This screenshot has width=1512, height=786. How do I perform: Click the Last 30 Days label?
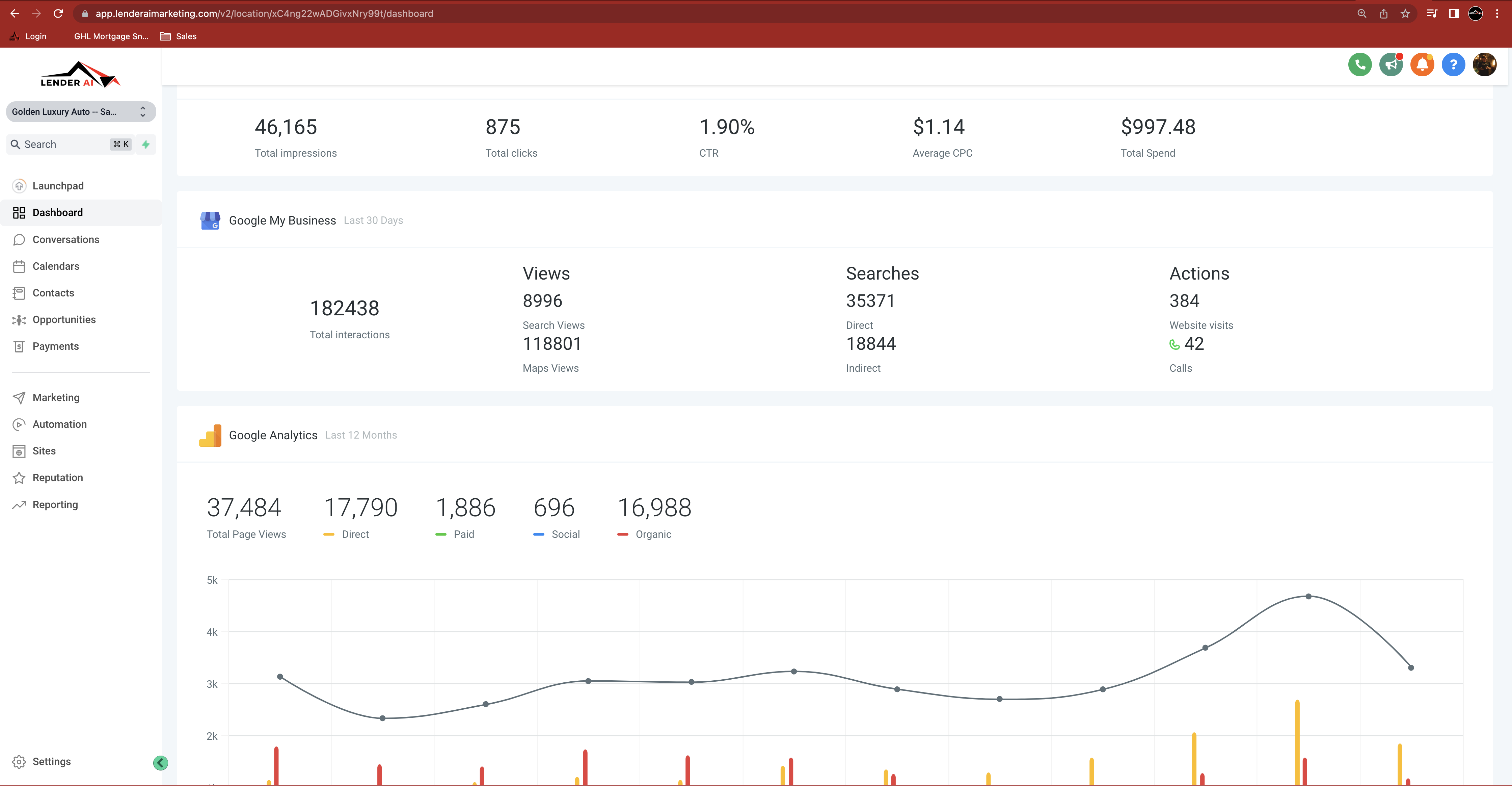(x=373, y=221)
